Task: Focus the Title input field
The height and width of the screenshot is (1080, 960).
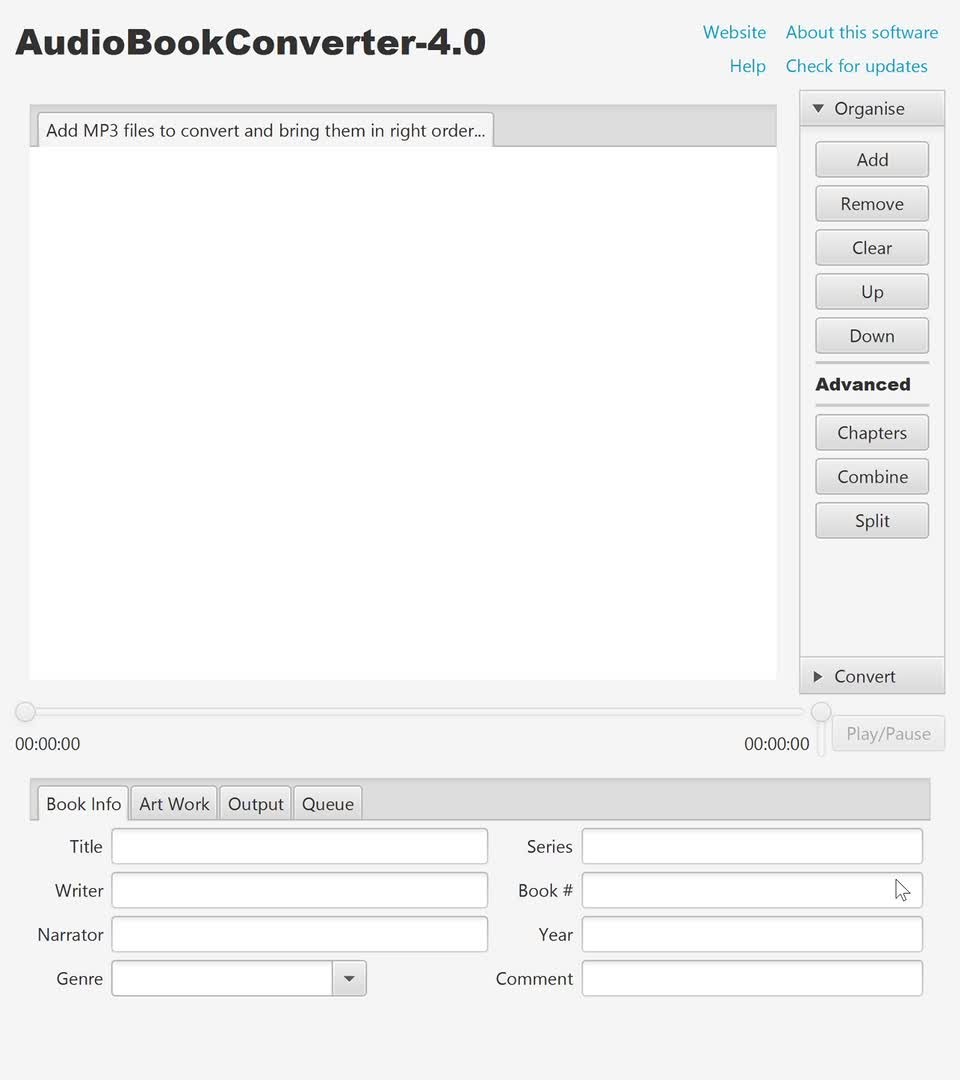Action: (299, 847)
